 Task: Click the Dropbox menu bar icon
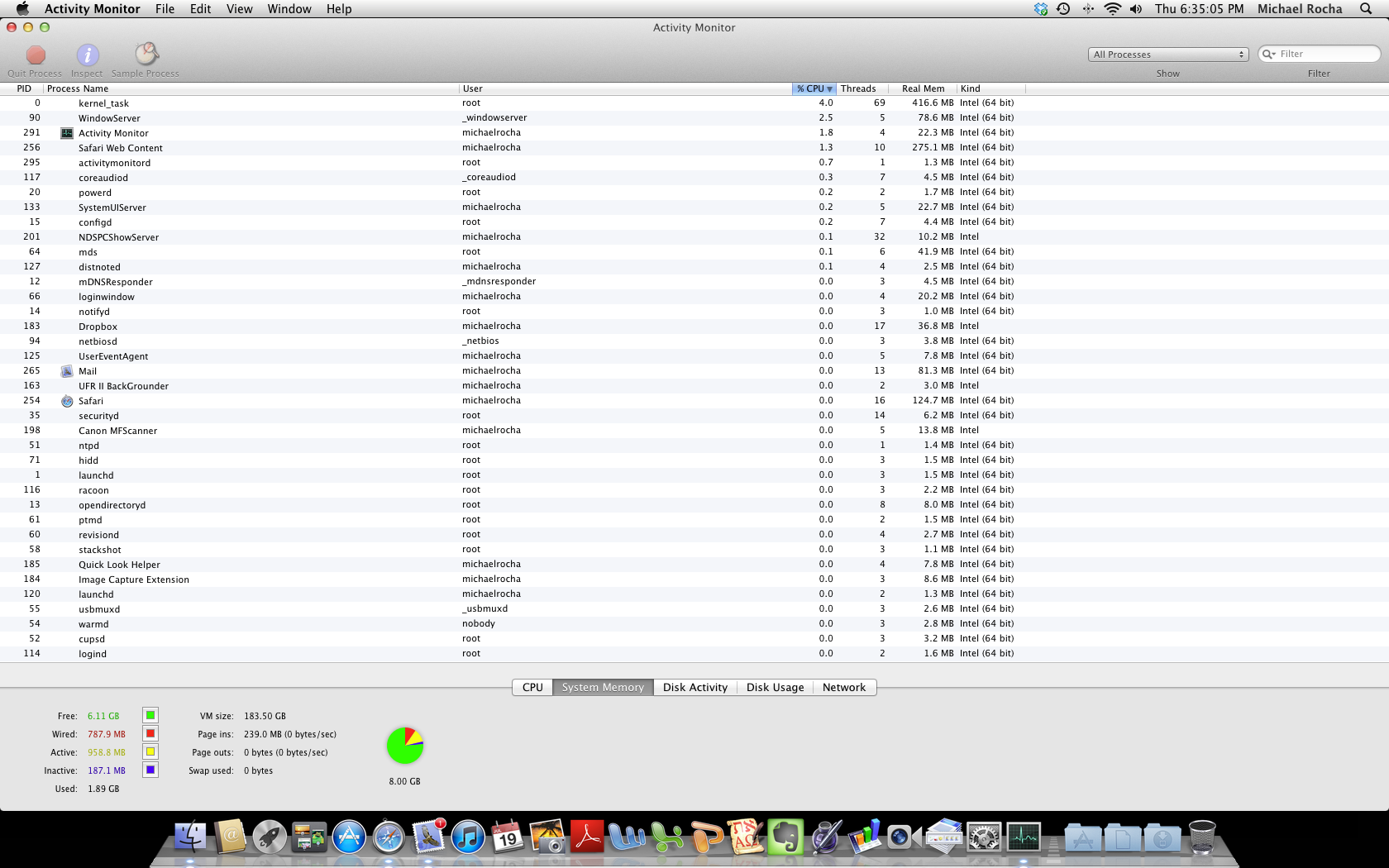(1041, 9)
